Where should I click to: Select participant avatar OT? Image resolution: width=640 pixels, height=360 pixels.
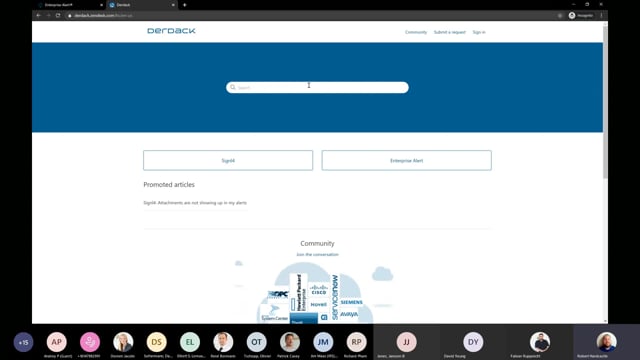[256, 342]
